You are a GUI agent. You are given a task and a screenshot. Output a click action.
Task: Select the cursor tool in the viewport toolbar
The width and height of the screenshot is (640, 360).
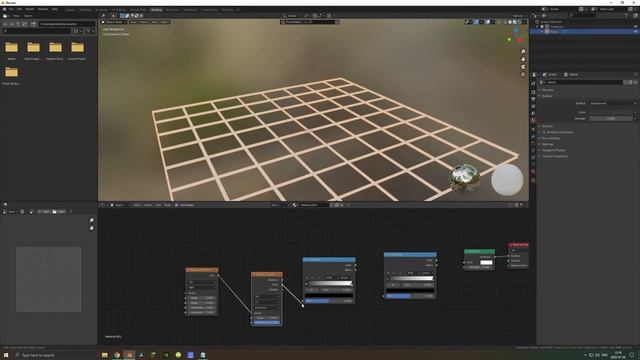(x=113, y=16)
